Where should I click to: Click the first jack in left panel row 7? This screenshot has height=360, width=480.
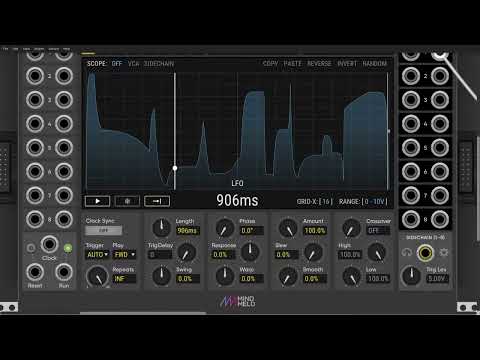coord(35,195)
